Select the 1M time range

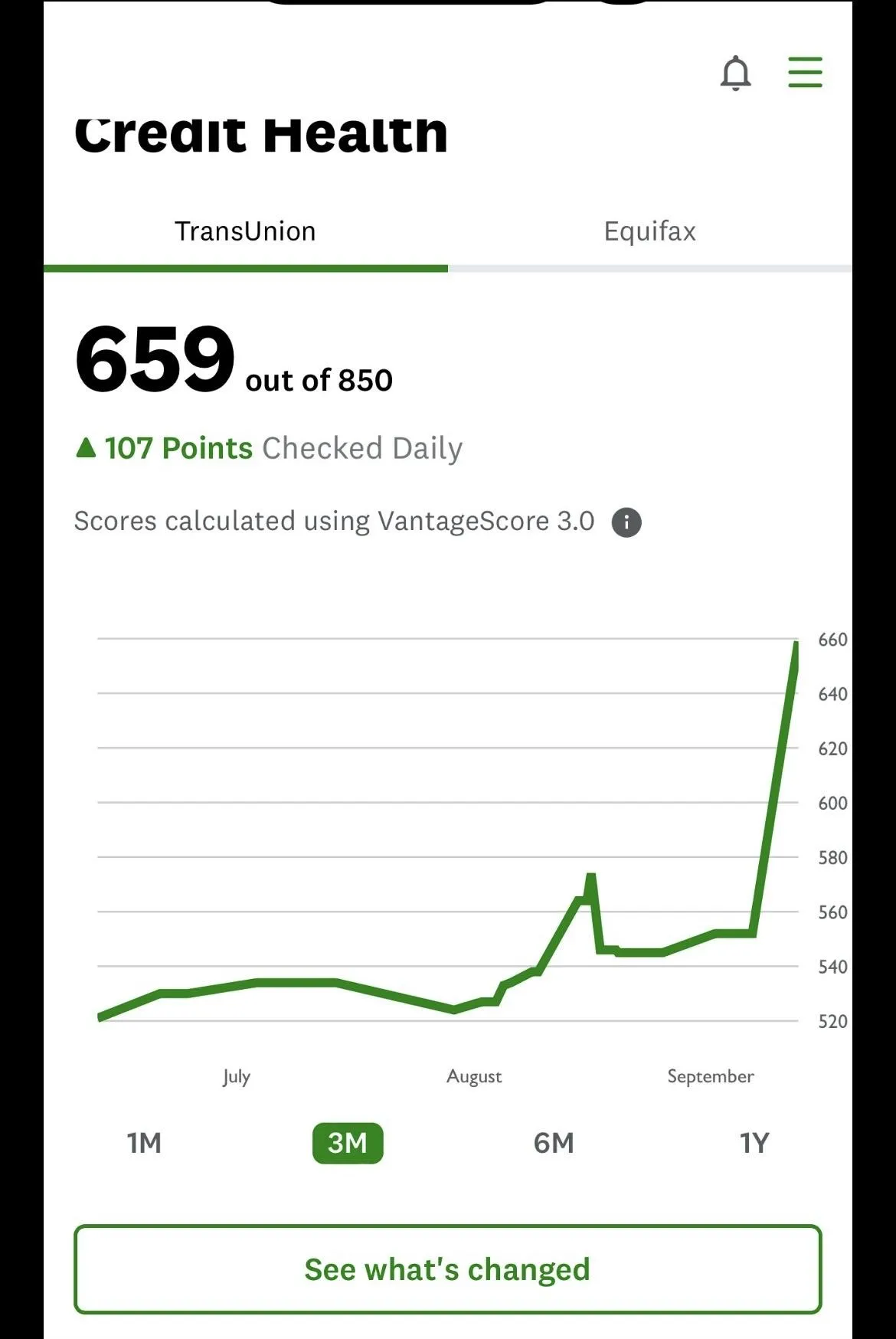(144, 1143)
